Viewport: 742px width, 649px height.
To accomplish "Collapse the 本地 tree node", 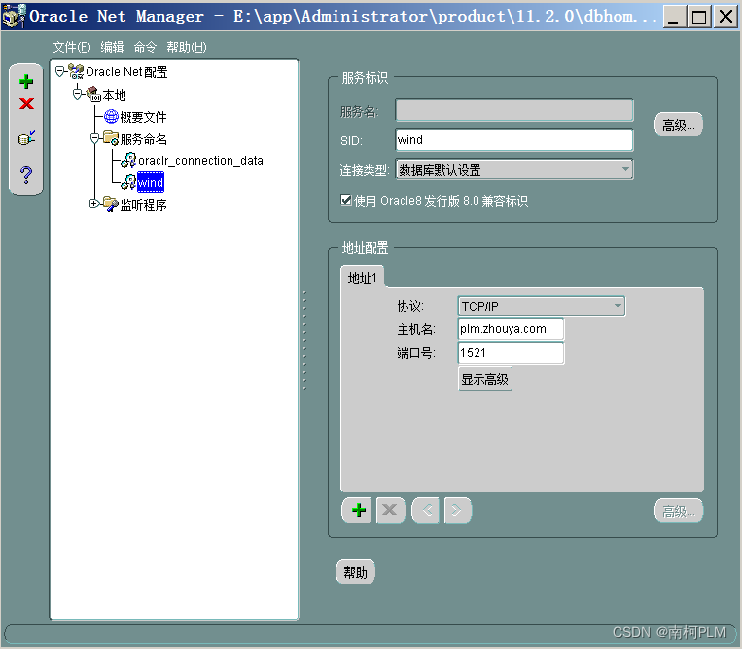I will [77, 94].
